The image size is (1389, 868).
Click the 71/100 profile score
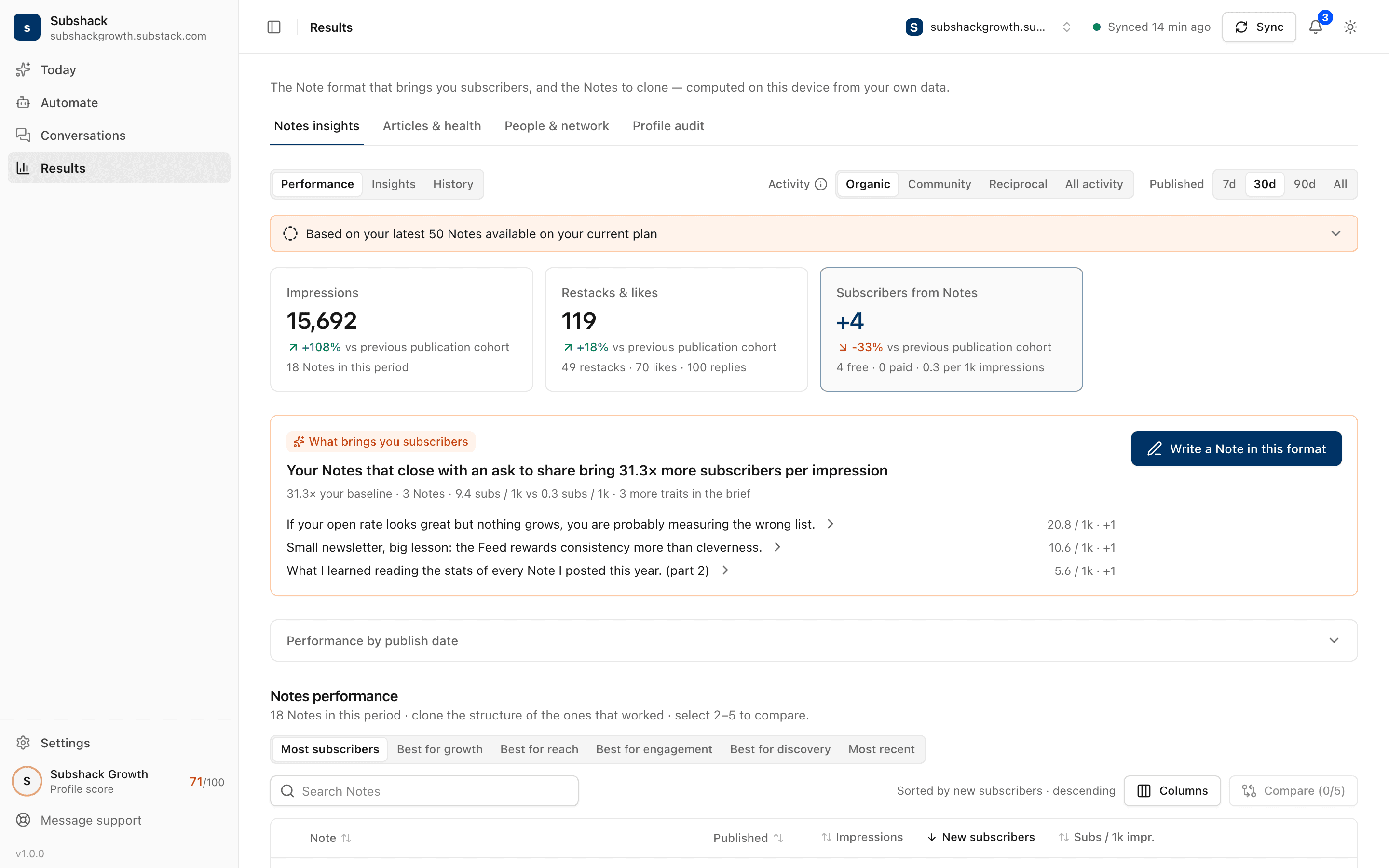(x=206, y=782)
